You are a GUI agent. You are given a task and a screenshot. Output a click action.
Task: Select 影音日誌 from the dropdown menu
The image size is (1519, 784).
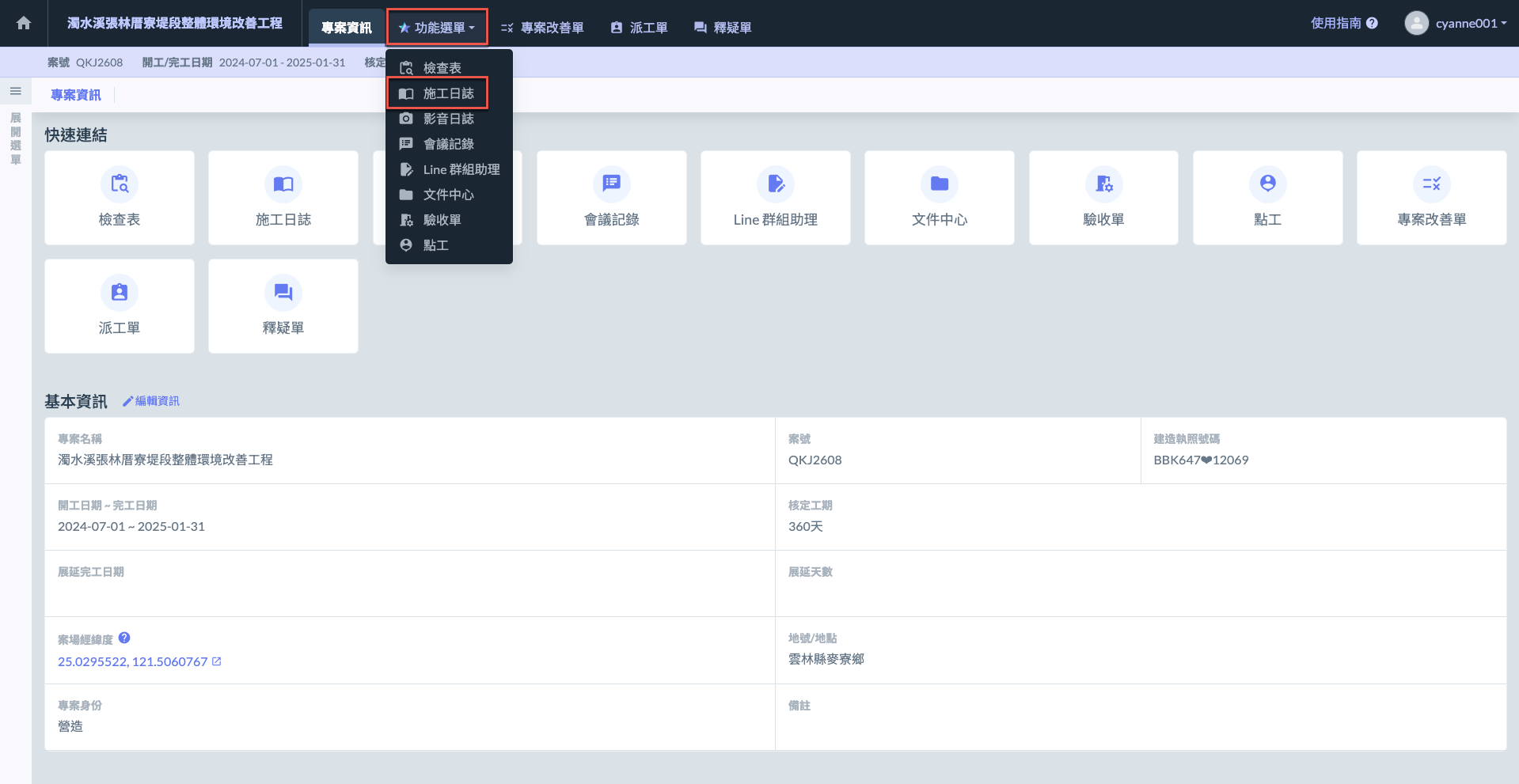point(448,119)
